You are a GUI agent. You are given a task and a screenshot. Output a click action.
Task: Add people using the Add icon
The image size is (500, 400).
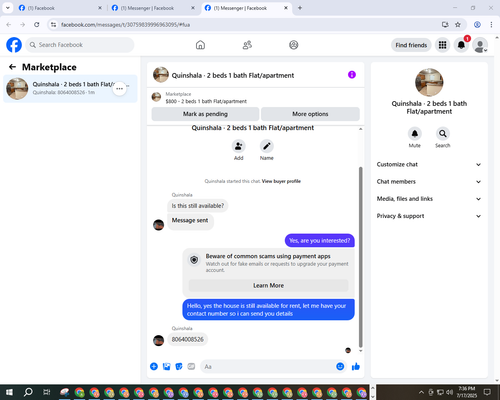point(239,146)
